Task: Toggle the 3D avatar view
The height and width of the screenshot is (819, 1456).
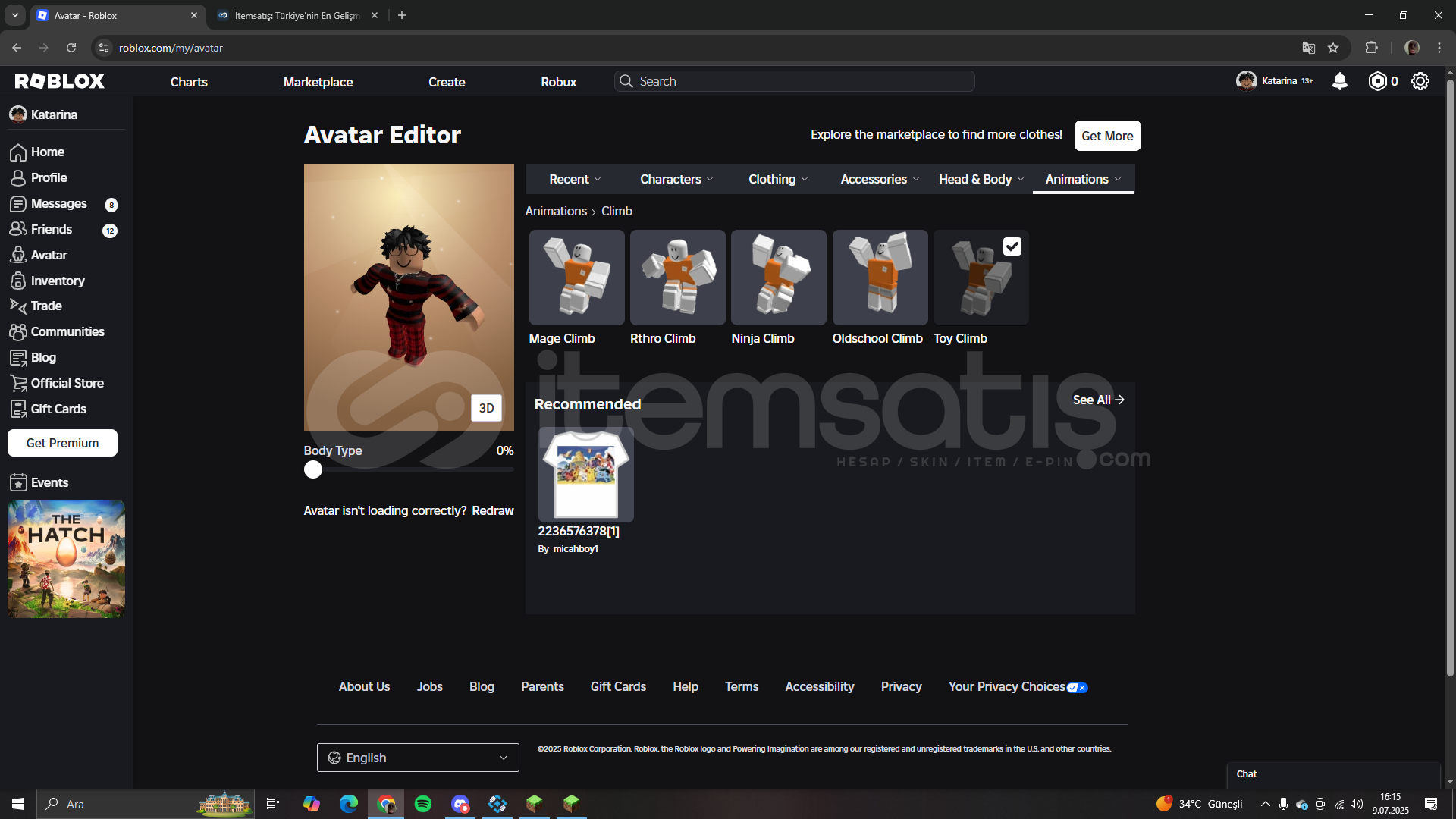Action: pos(486,408)
